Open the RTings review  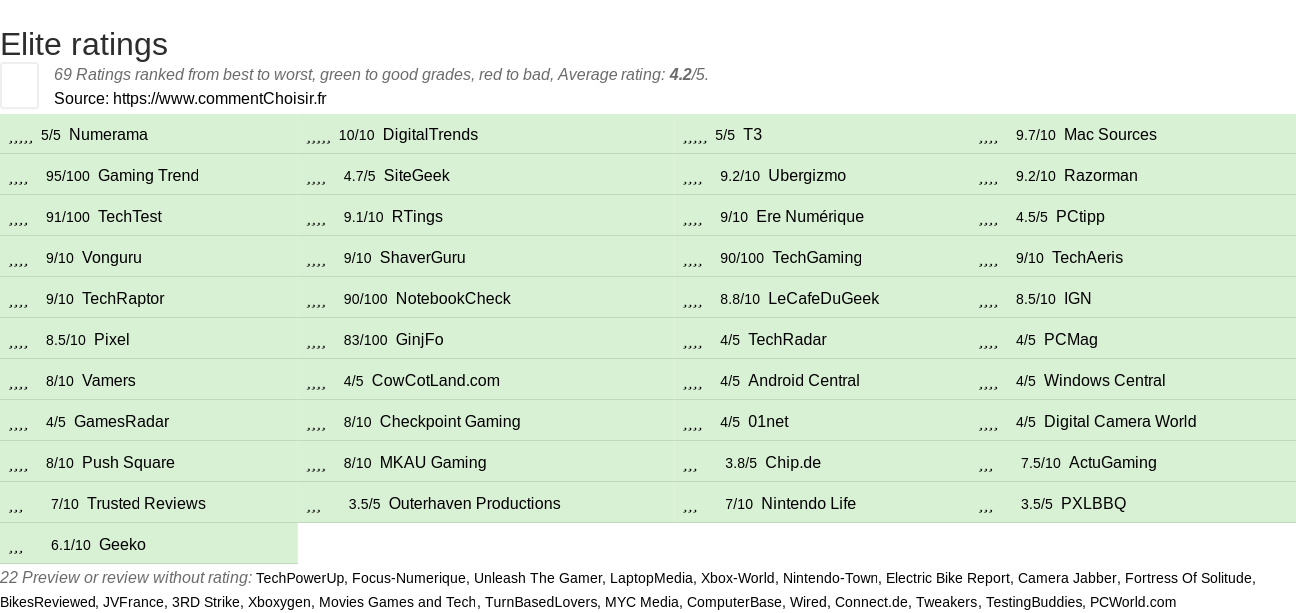[x=417, y=216]
